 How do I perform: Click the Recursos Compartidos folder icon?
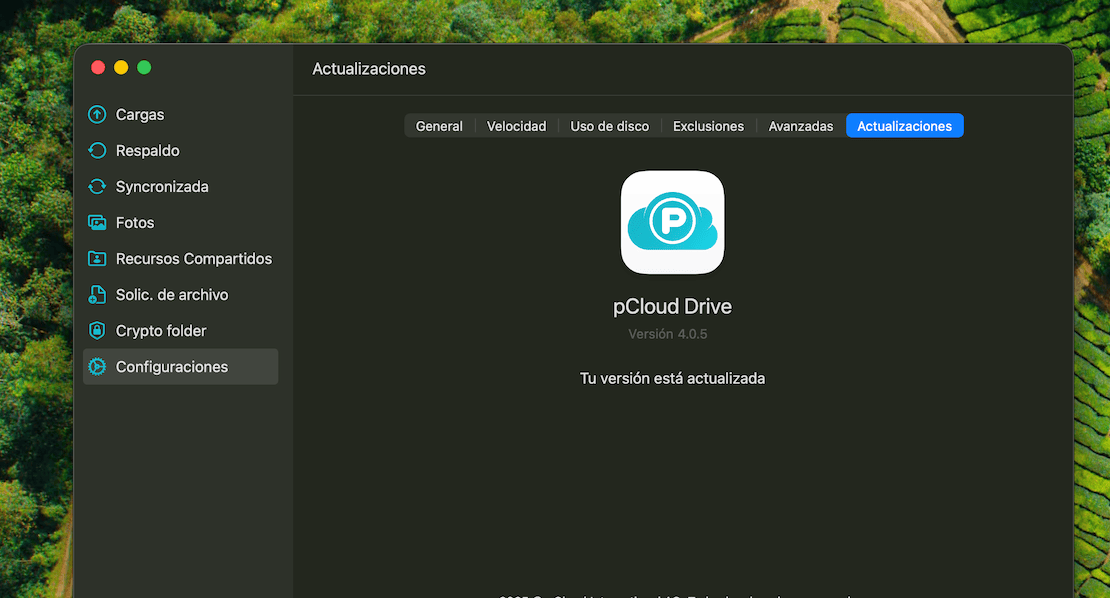[x=97, y=259]
